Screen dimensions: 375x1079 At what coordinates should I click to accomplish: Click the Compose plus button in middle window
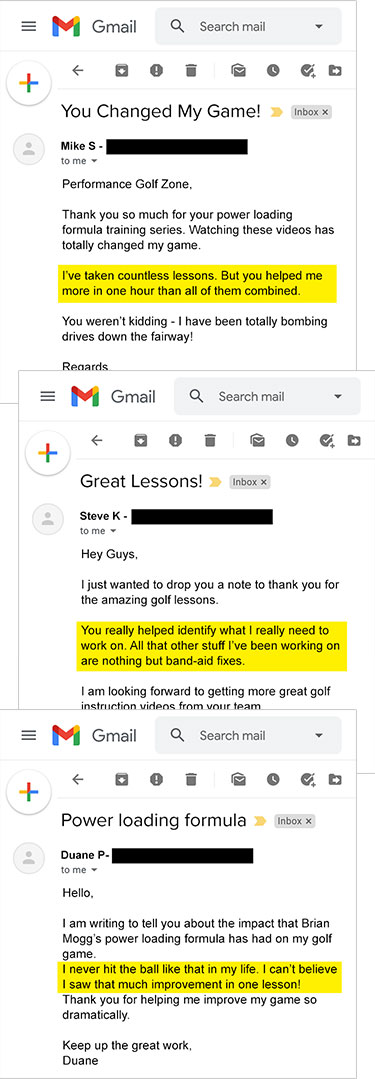[x=47, y=454]
